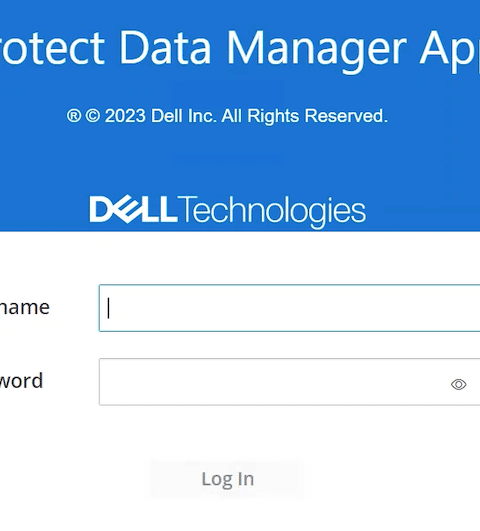Click the partially visible Username label

24,307
